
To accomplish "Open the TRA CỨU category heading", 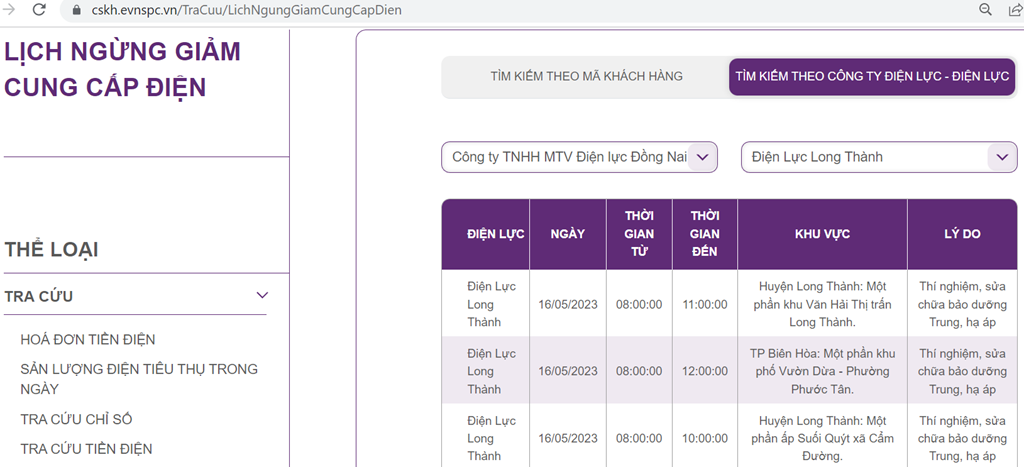I will pyautogui.click(x=39, y=297).
